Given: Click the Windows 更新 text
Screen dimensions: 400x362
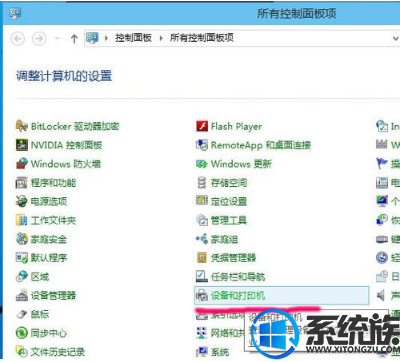Looking at the screenshot, I should [x=241, y=164].
